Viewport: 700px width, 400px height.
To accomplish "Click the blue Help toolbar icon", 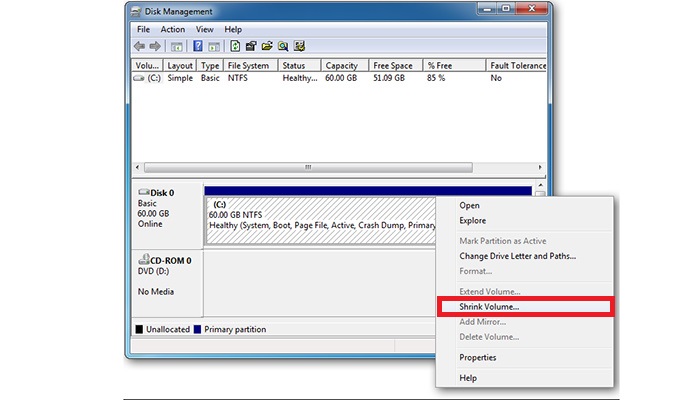I will click(x=198, y=46).
